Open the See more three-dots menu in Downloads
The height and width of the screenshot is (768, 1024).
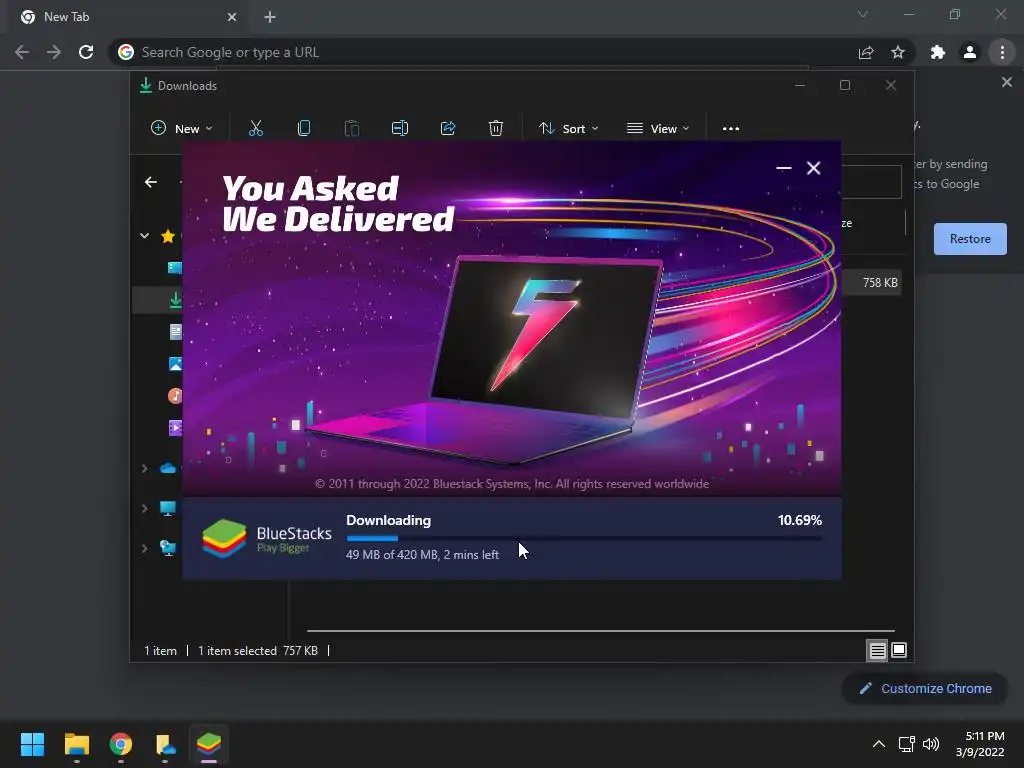[x=731, y=129]
